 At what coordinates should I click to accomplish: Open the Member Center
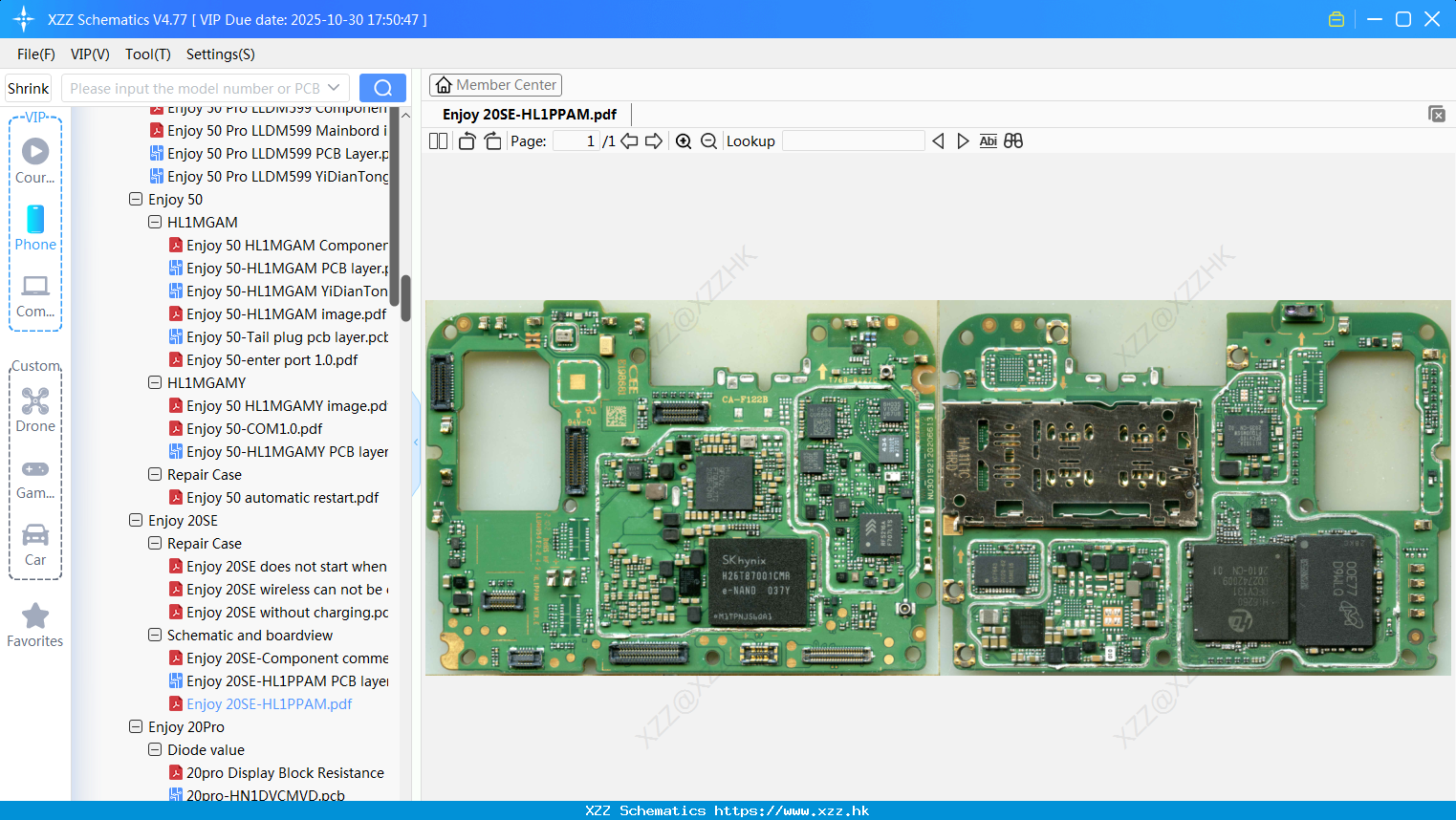pos(495,85)
